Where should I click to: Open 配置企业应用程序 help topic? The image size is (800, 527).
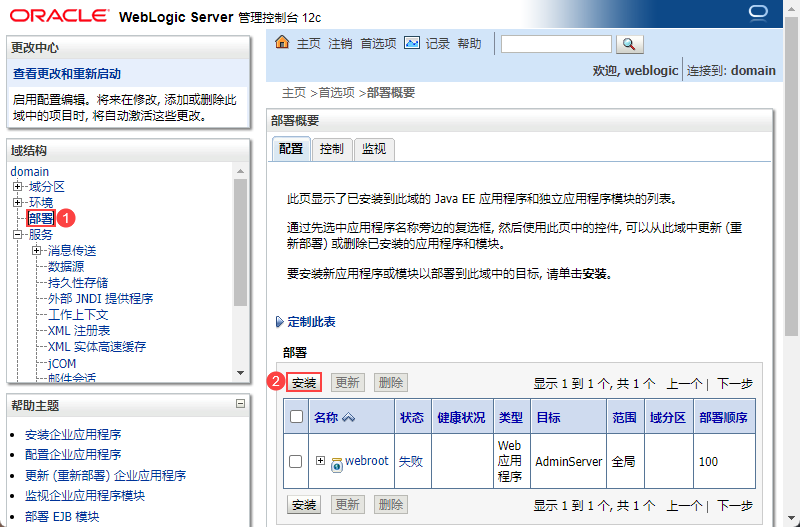point(73,455)
